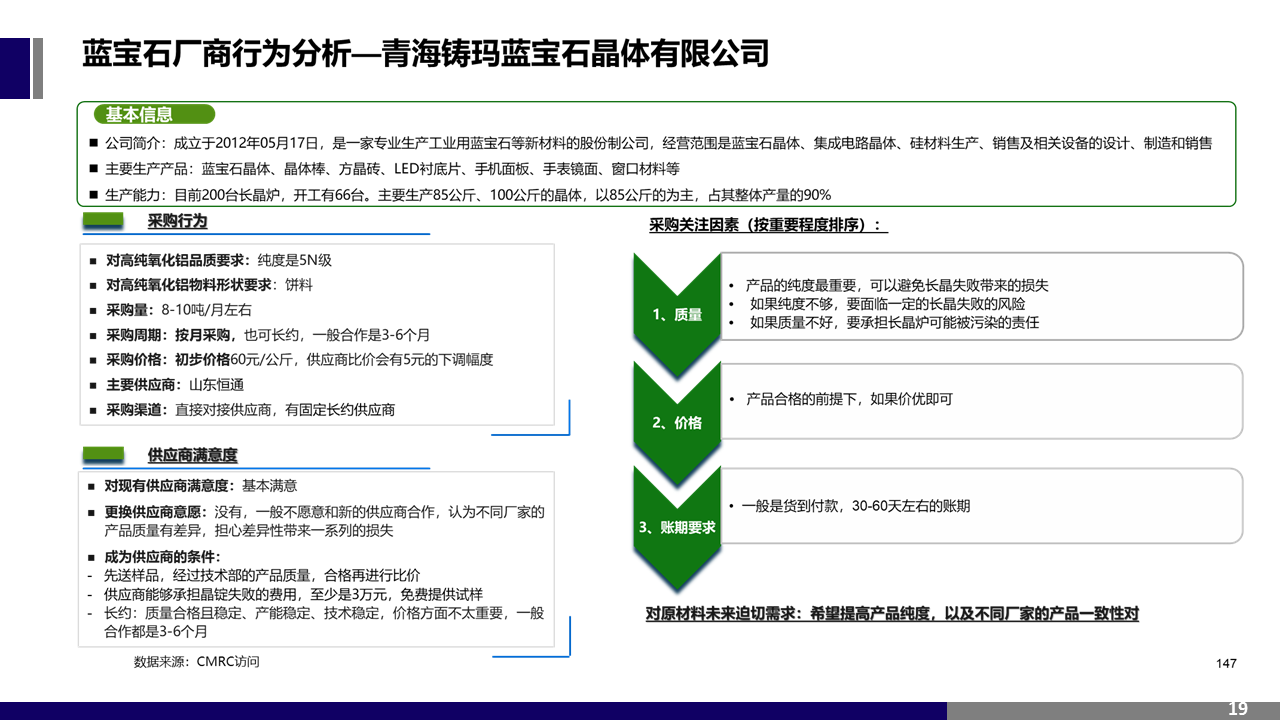Select the green arrow labeled 3、账期要求
This screenshot has height=720, width=1280.
click(x=677, y=527)
